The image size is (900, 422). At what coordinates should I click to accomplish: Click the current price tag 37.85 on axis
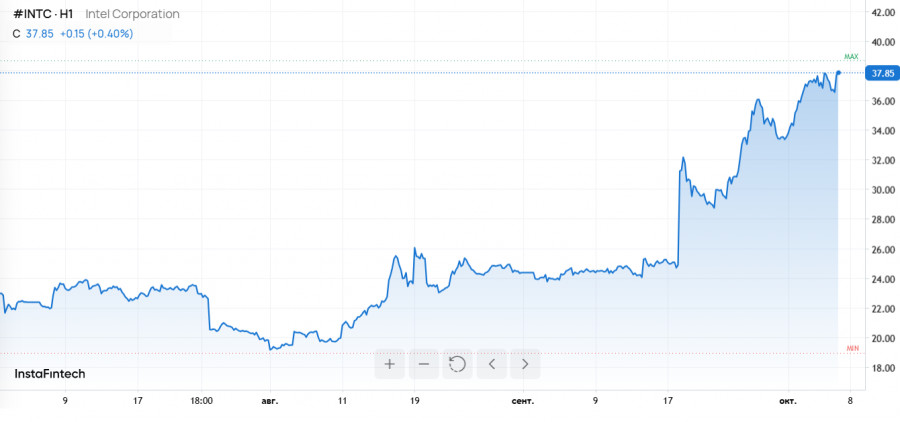click(x=882, y=73)
